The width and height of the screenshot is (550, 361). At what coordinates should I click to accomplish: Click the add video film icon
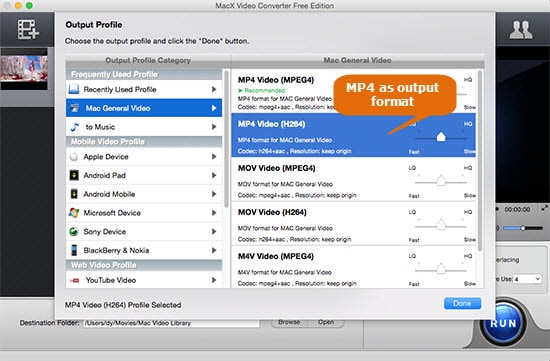[28, 29]
